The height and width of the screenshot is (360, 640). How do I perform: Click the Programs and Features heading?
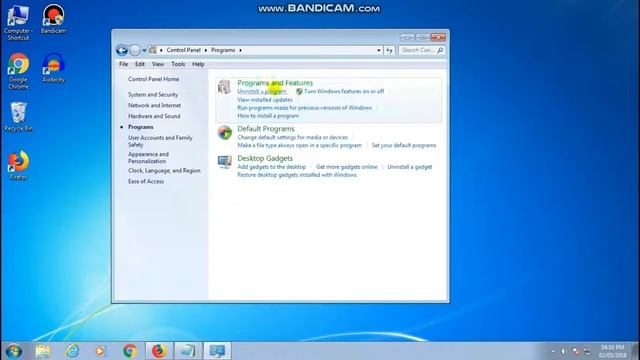coord(275,83)
